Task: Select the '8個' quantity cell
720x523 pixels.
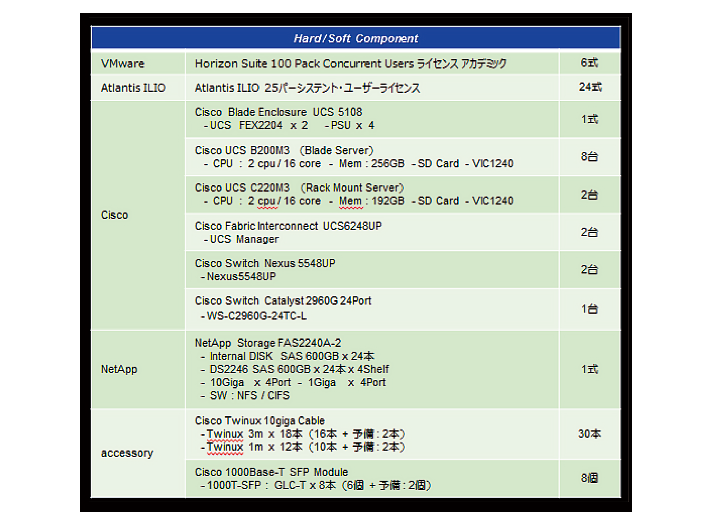Action: click(x=590, y=478)
